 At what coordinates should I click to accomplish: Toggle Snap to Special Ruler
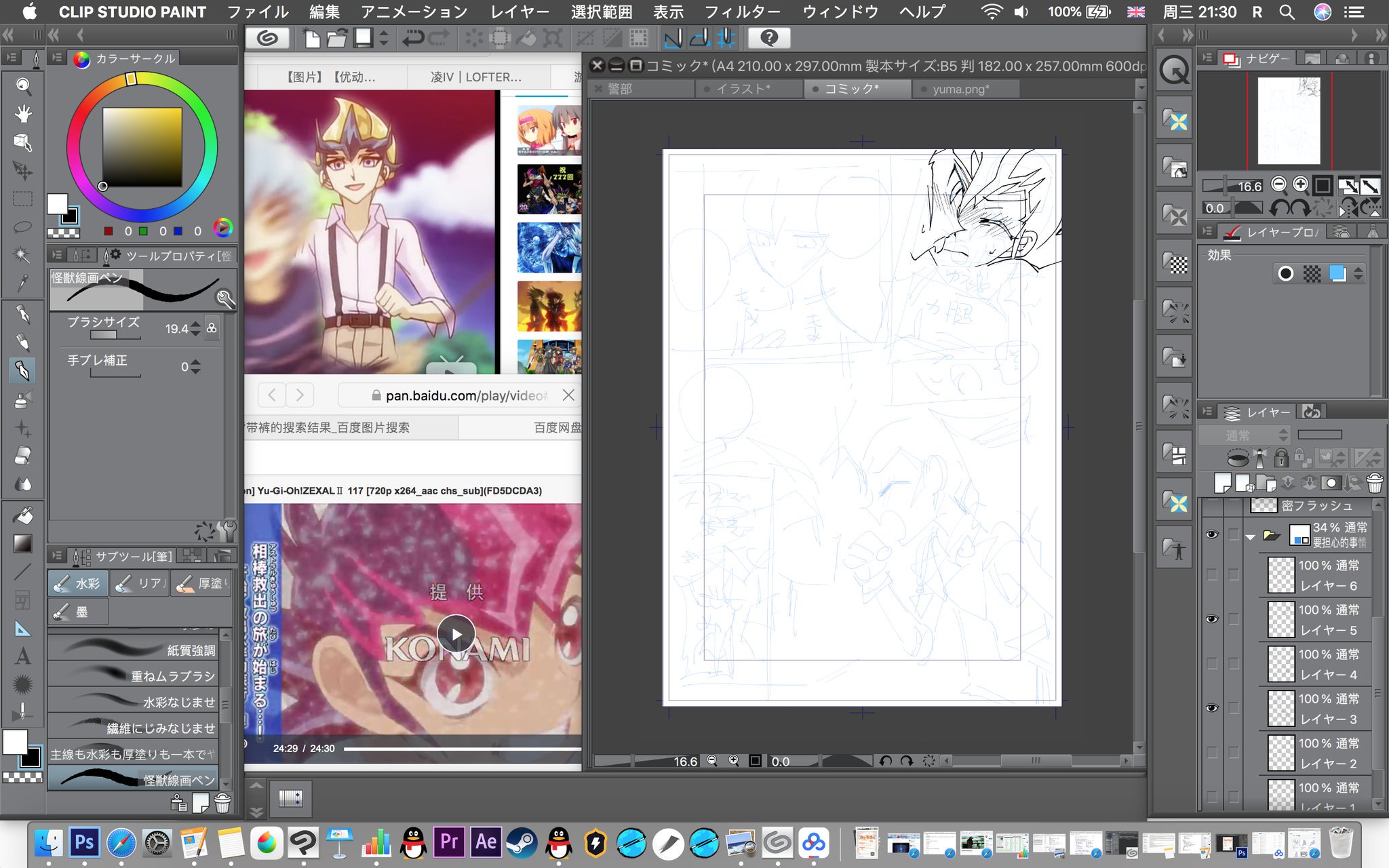[x=699, y=38]
